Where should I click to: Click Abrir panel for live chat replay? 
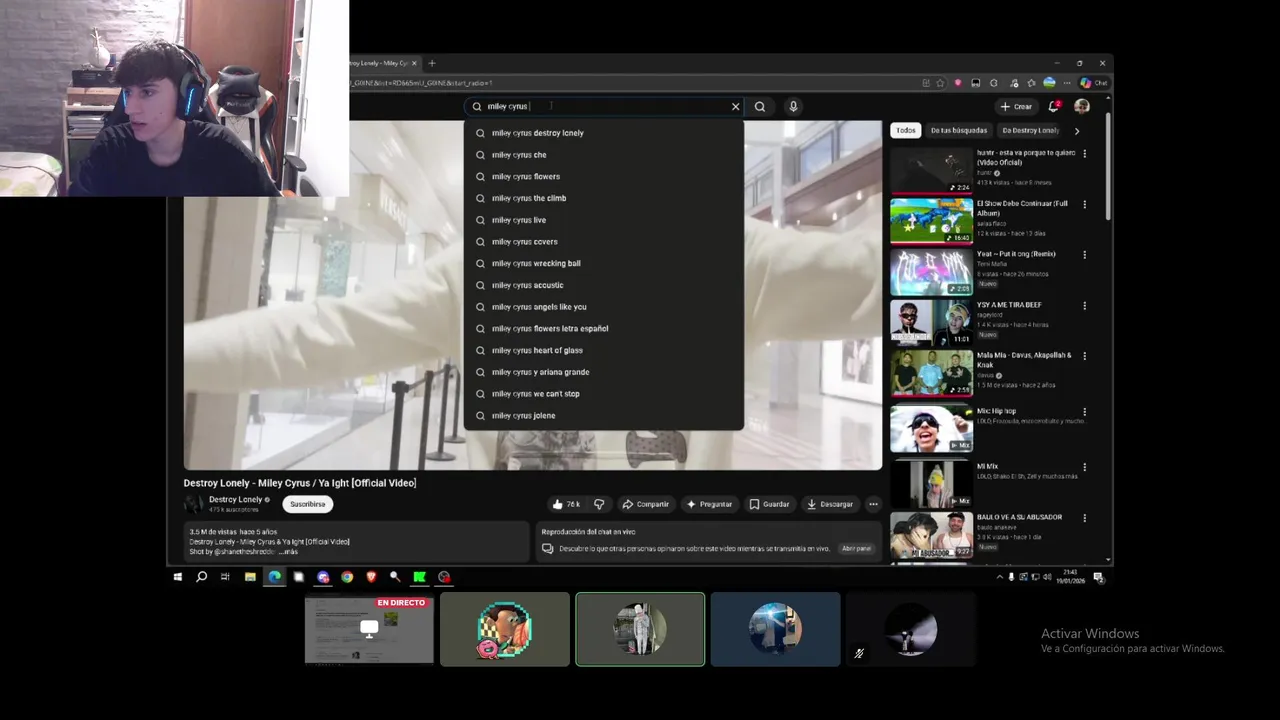[x=856, y=548]
